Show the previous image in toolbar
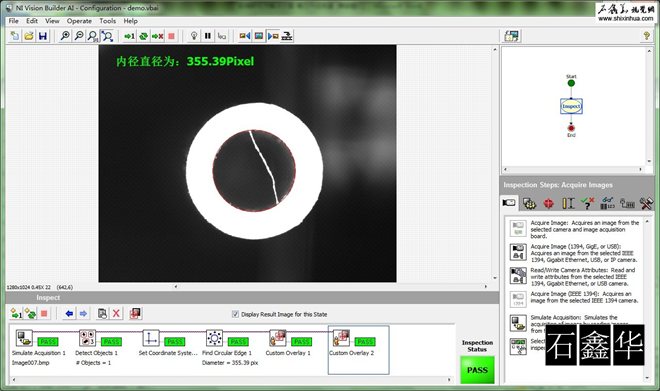The width and height of the screenshot is (660, 391). tap(245, 36)
